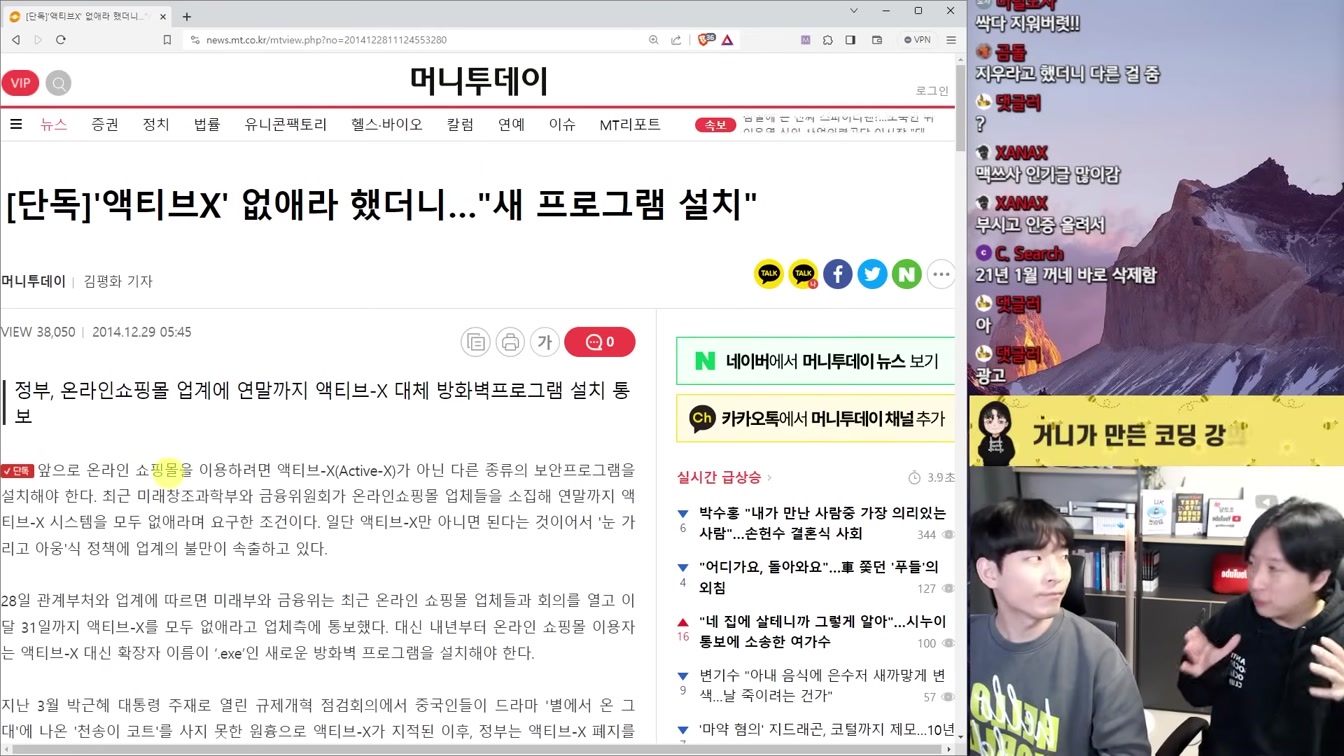Go back using browser back arrow
The height and width of the screenshot is (756, 1344).
16,40
